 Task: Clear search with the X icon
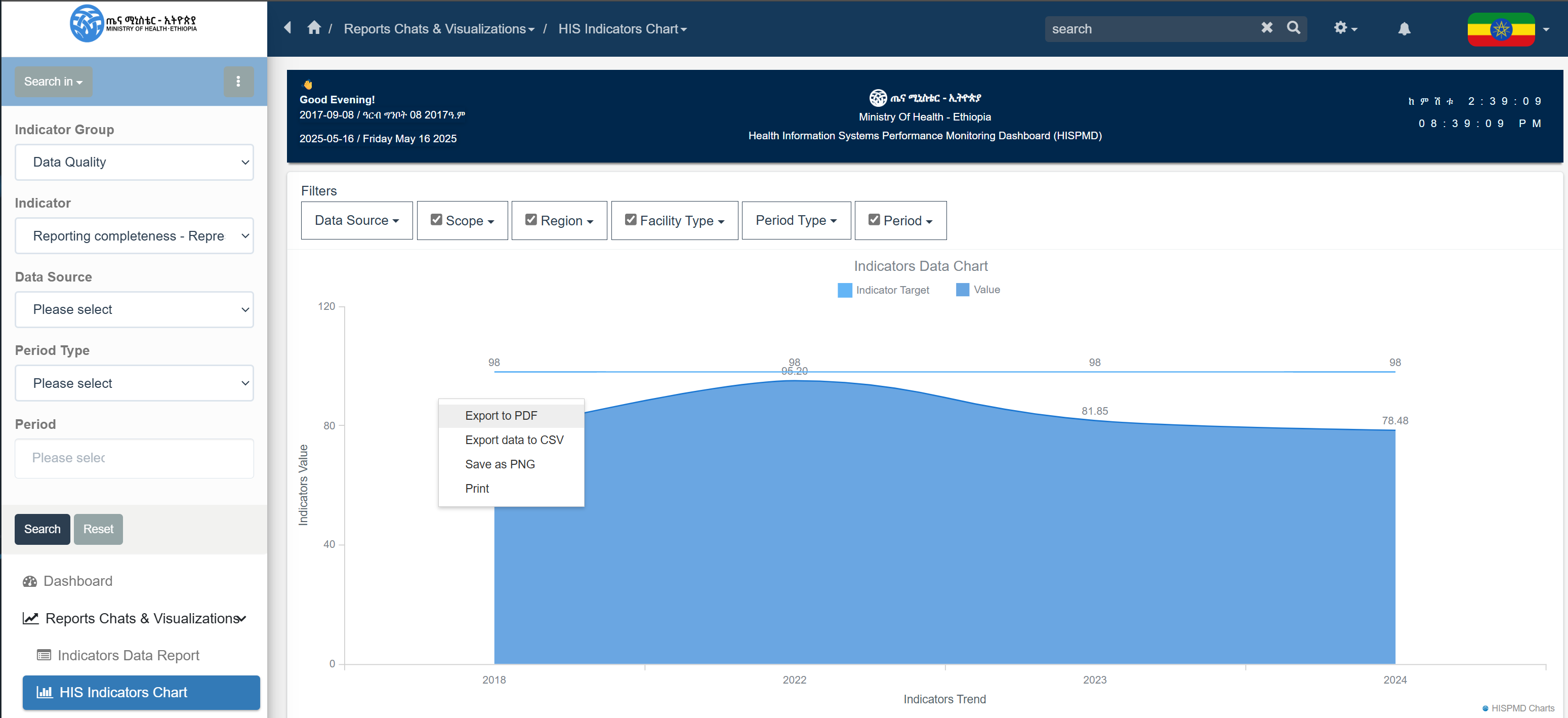pos(1267,28)
